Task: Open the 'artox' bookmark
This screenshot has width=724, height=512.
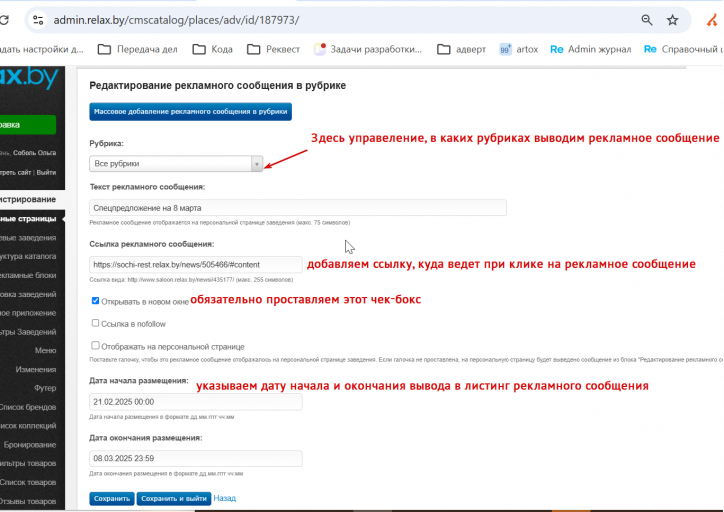Action: pyautogui.click(x=519, y=49)
